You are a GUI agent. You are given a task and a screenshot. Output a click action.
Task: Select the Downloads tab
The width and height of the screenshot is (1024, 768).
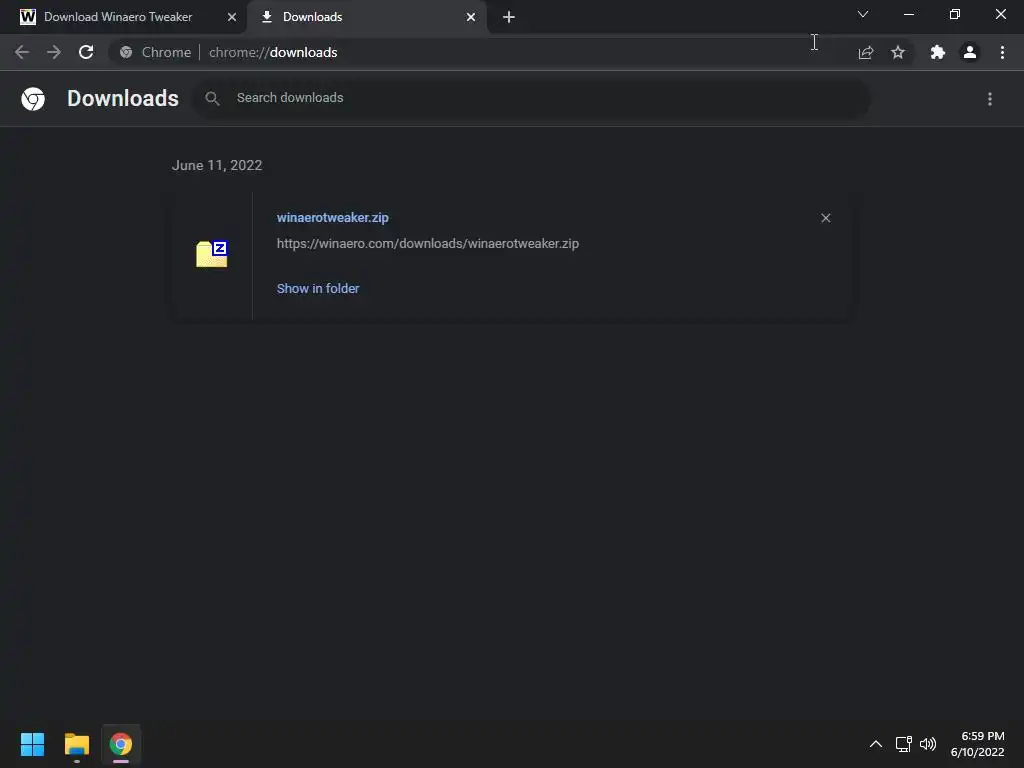[x=367, y=17]
